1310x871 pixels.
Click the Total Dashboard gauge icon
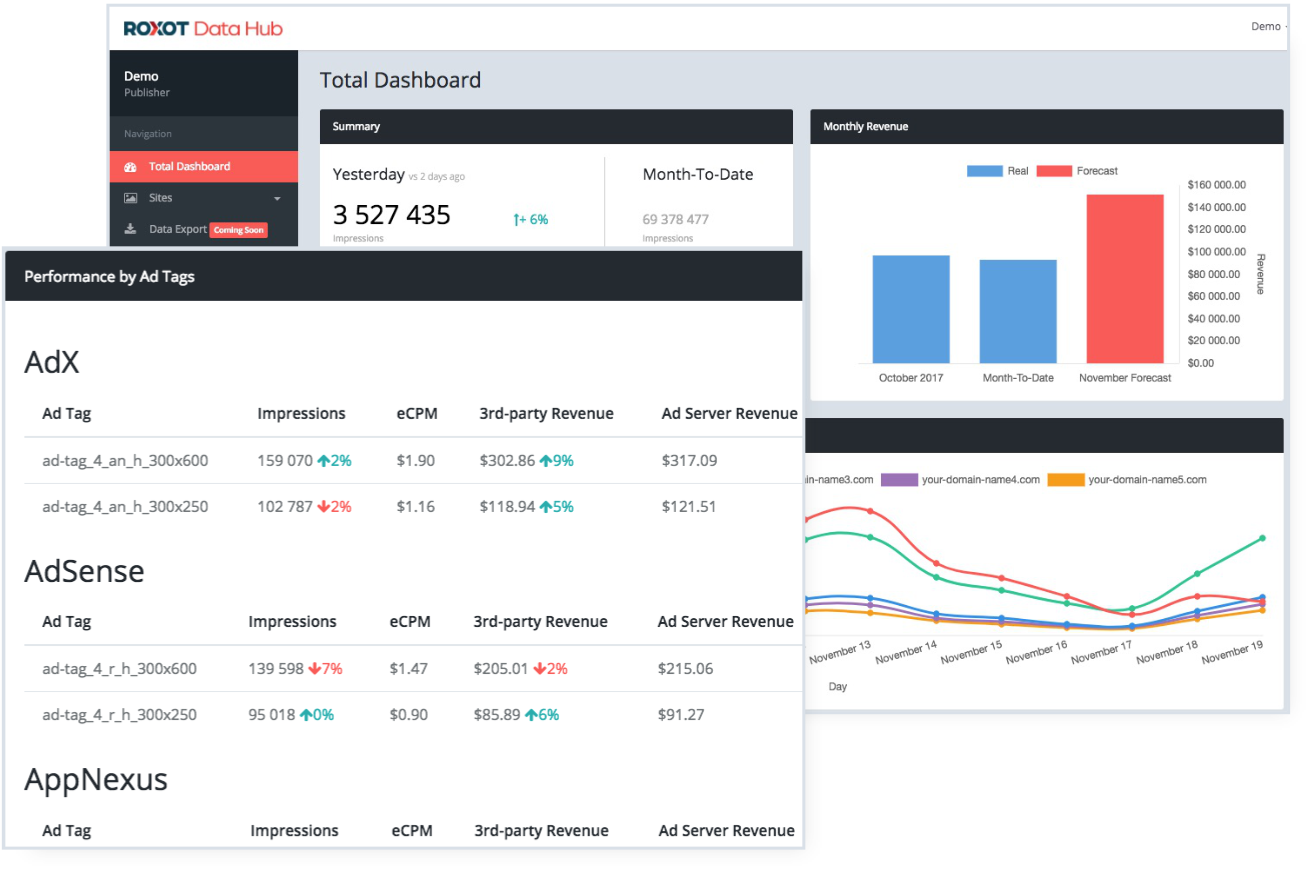(x=130, y=167)
